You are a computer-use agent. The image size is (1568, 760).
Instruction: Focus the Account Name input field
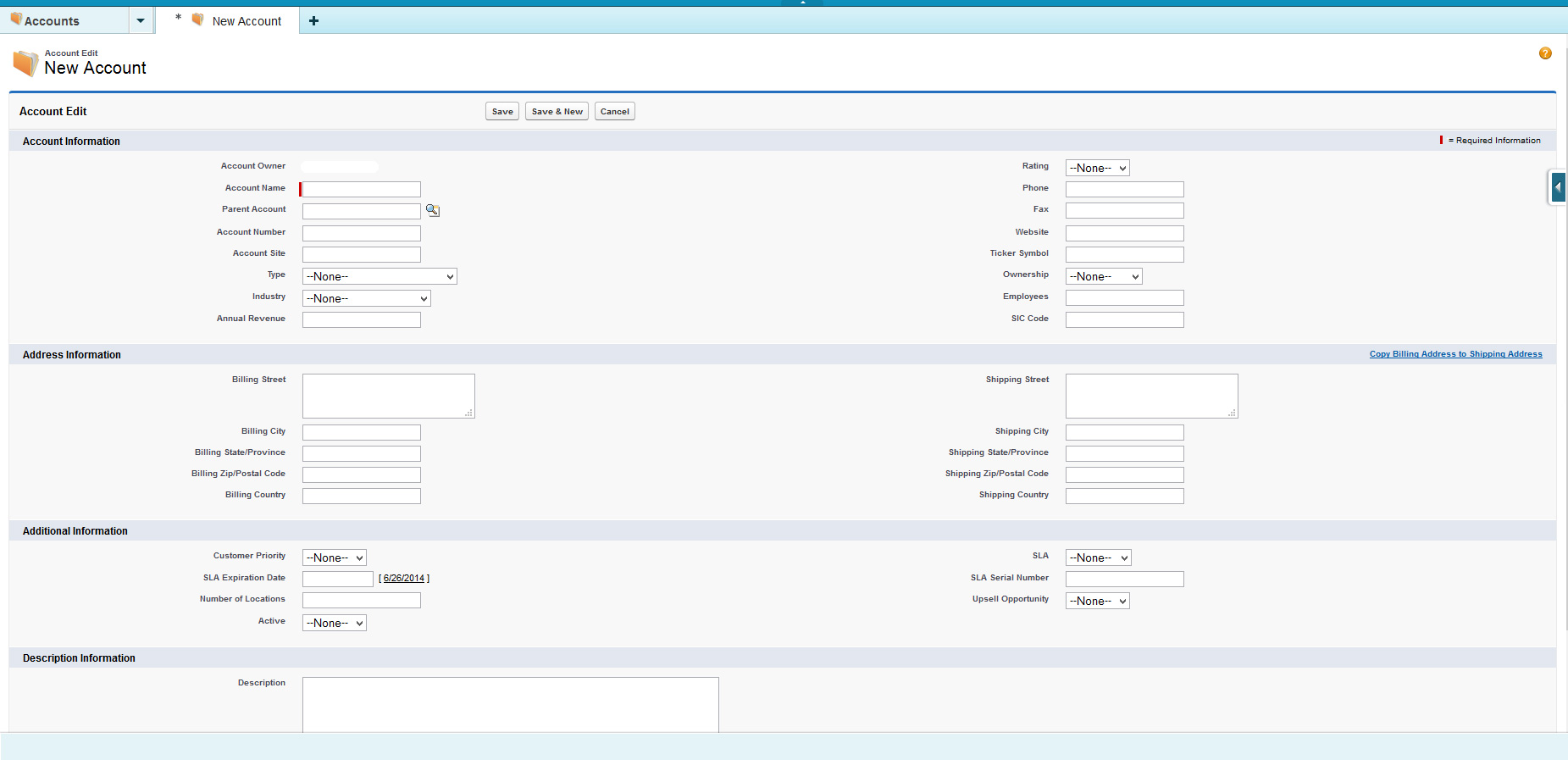[362, 190]
